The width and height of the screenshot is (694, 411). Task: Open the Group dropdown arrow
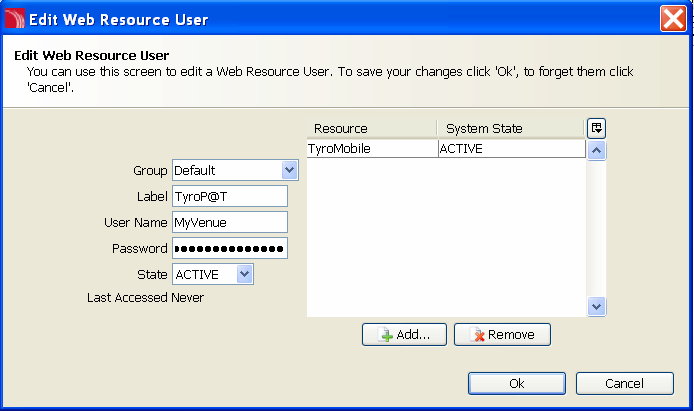click(289, 170)
